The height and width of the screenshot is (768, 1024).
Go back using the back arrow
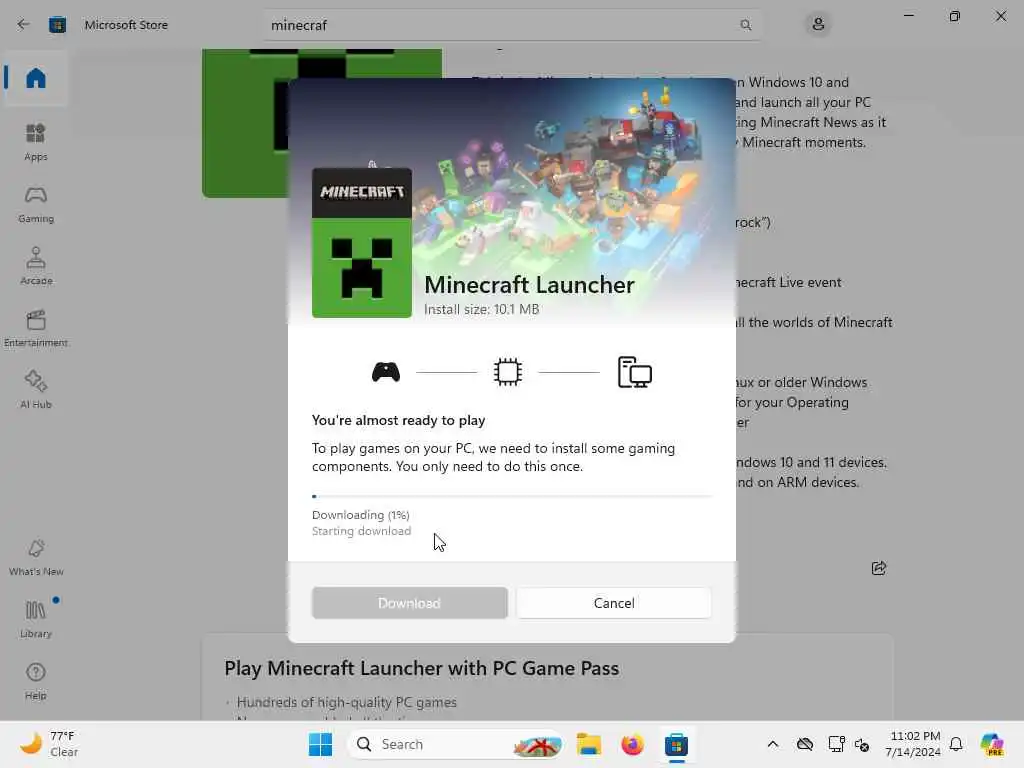coord(24,25)
